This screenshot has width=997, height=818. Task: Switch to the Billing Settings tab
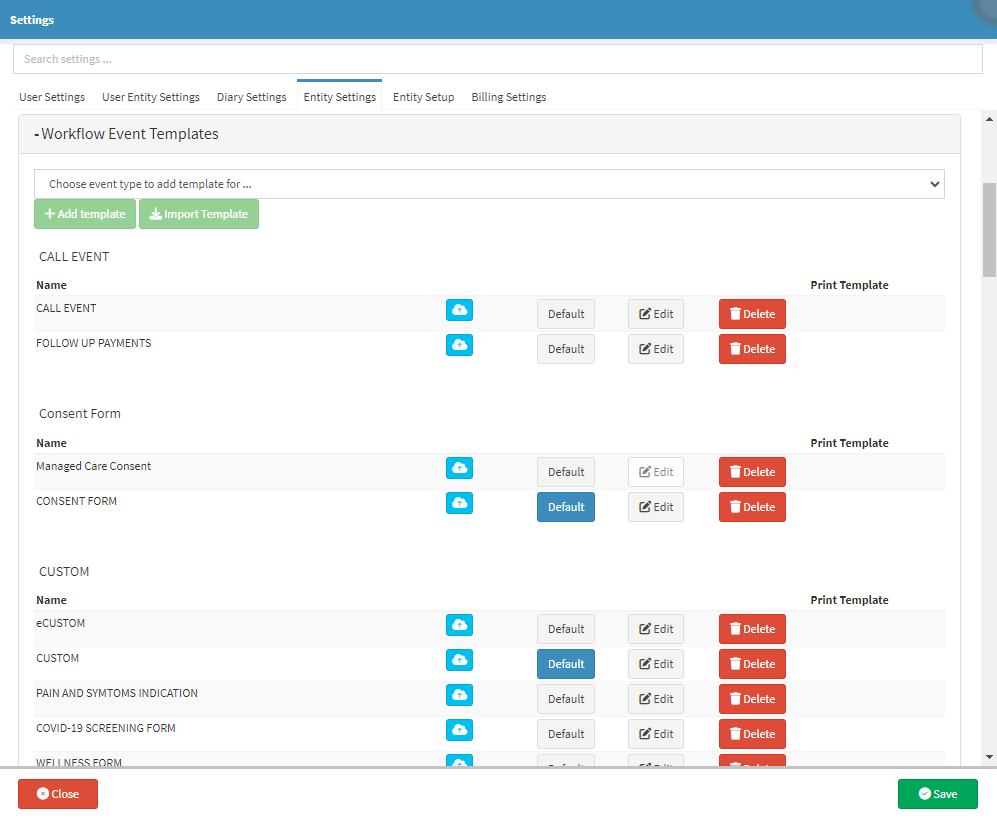click(x=508, y=97)
